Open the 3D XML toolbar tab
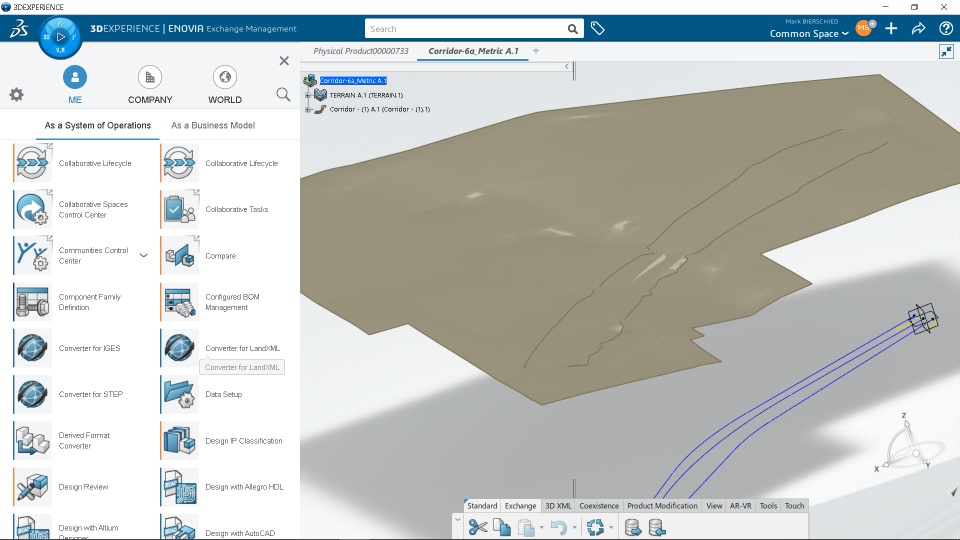The image size is (960, 540). (x=558, y=506)
